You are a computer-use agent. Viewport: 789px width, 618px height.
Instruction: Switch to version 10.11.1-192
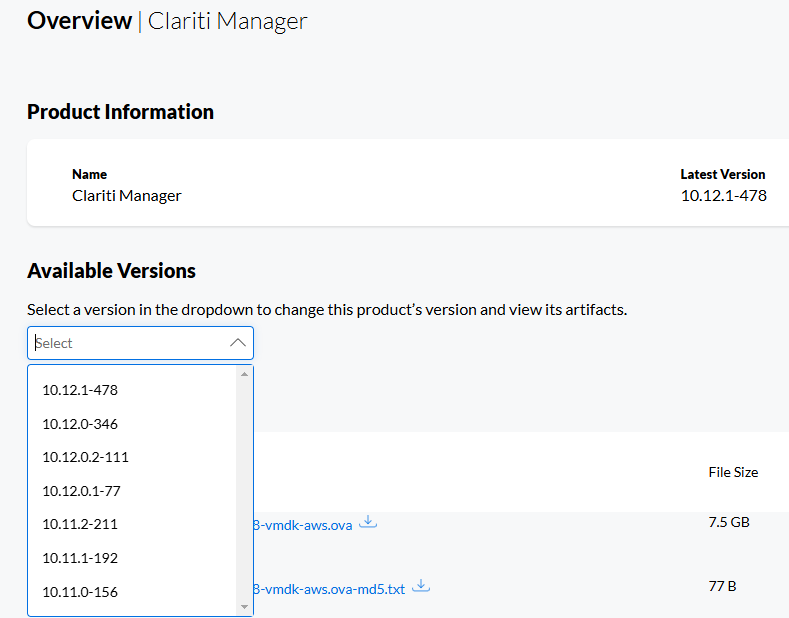coord(80,558)
